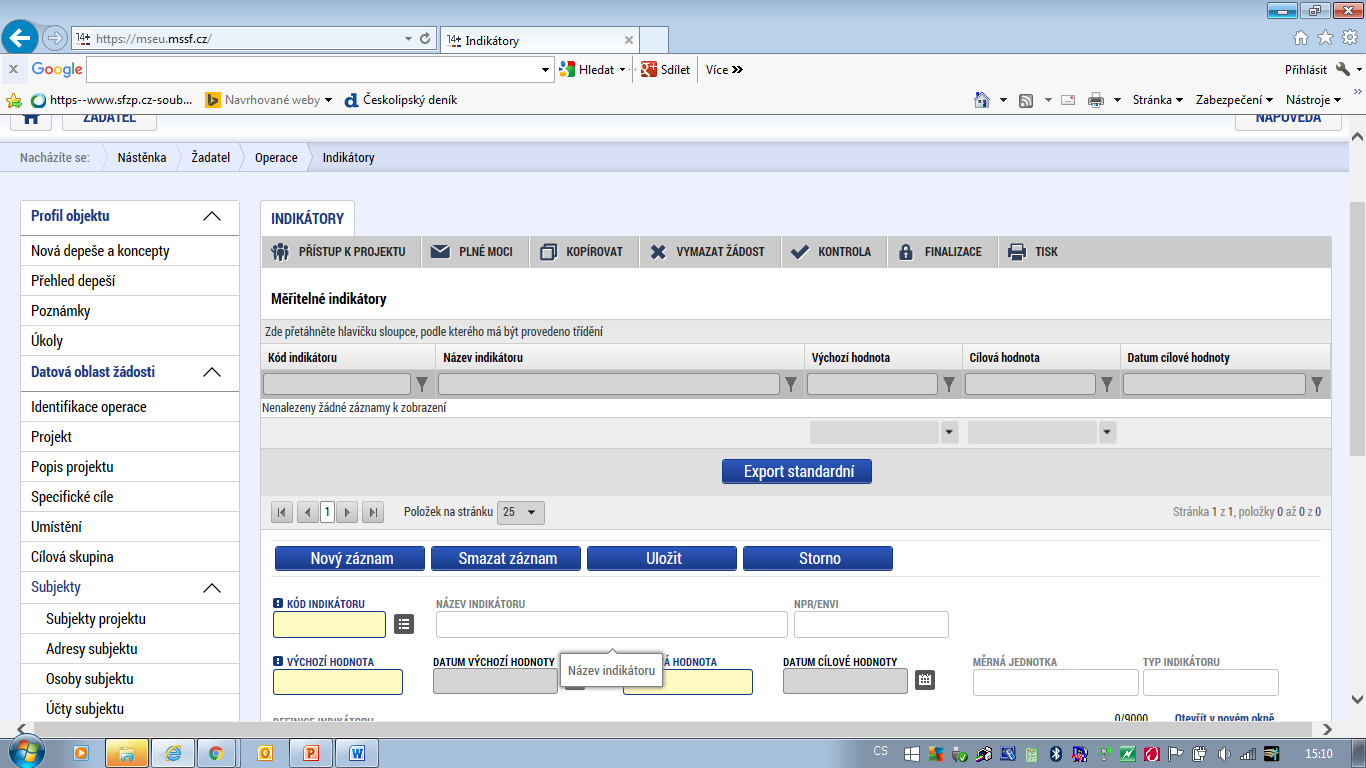Image resolution: width=1366 pixels, height=768 pixels.
Task: Click the Google toolbar Sdílet button
Action: 666,69
